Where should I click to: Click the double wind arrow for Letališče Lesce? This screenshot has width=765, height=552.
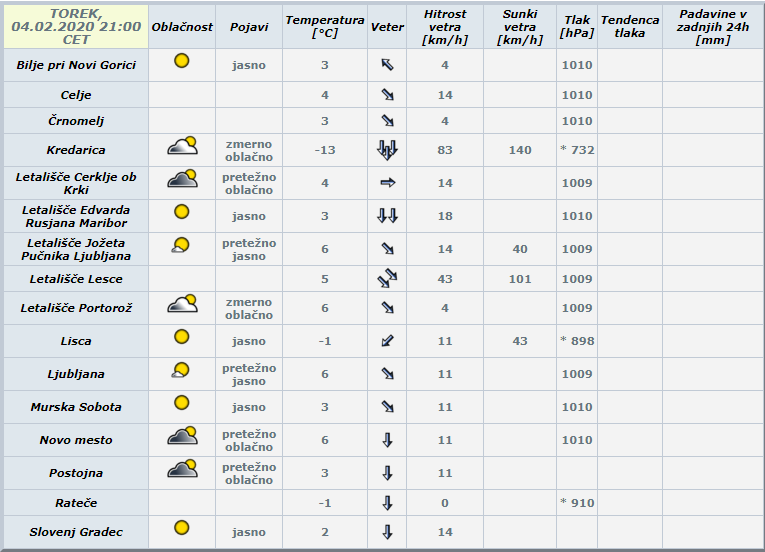click(387, 279)
